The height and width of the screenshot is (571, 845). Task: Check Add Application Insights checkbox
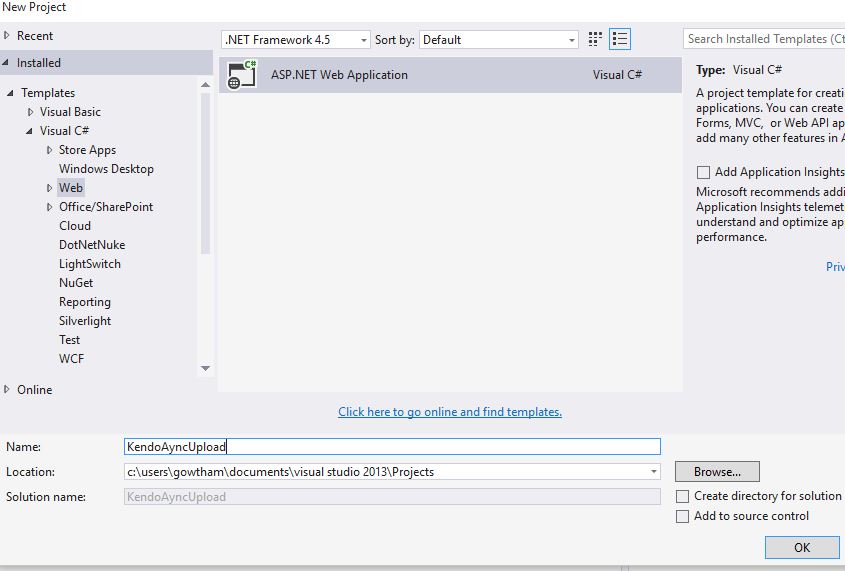click(703, 172)
